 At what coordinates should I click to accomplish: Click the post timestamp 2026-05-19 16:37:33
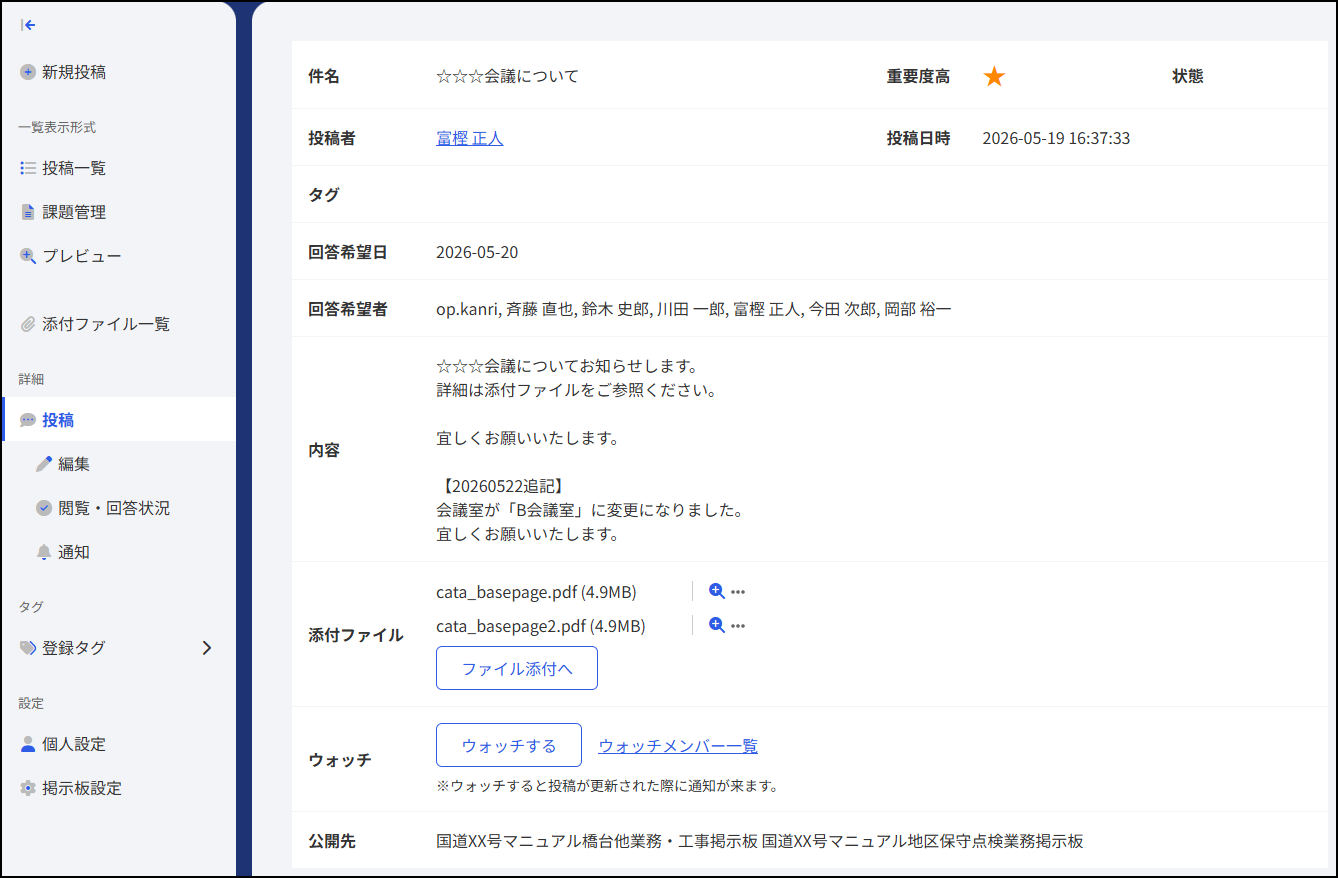click(x=1056, y=138)
